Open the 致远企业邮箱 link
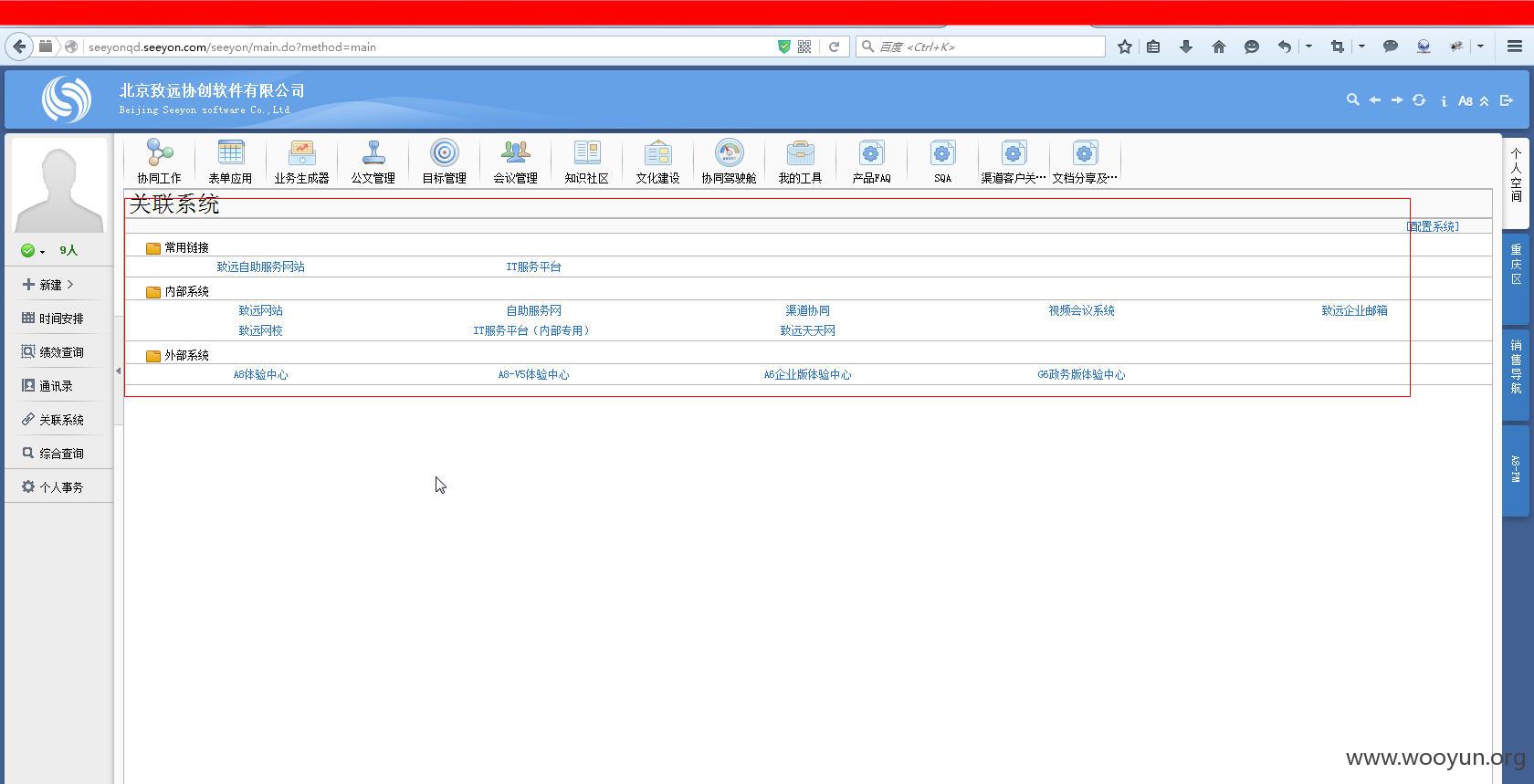1534x784 pixels. [1354, 310]
